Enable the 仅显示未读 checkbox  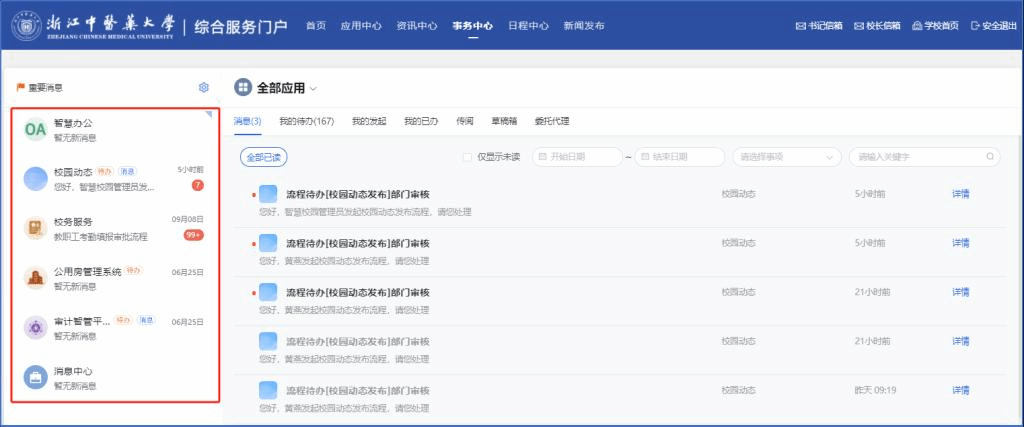tap(467, 157)
